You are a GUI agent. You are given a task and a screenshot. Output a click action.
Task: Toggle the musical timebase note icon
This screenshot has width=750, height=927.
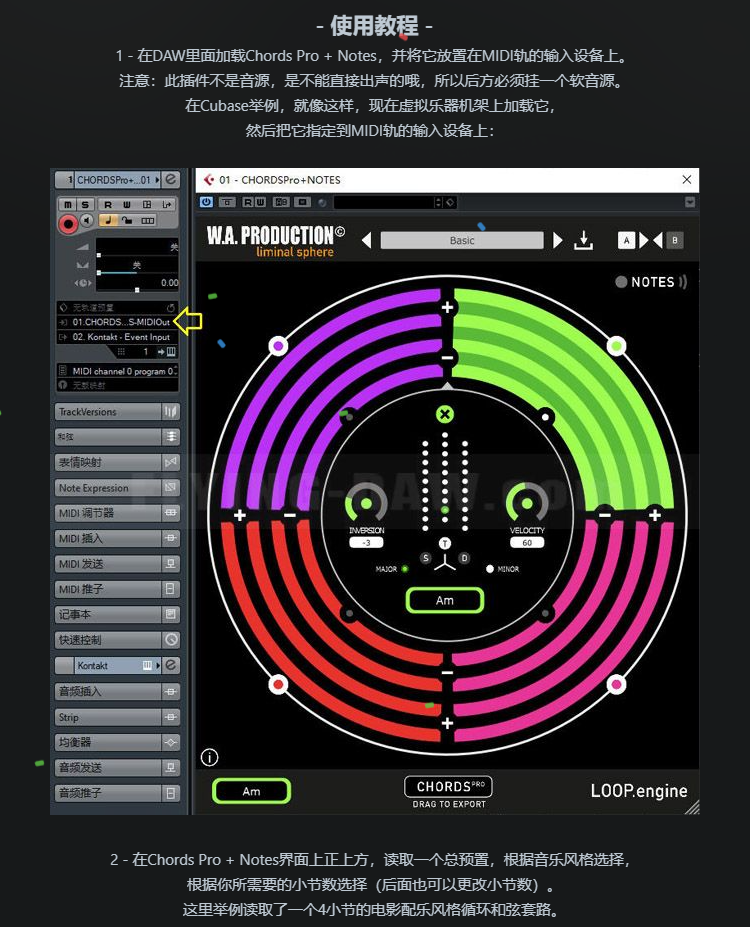[x=108, y=221]
